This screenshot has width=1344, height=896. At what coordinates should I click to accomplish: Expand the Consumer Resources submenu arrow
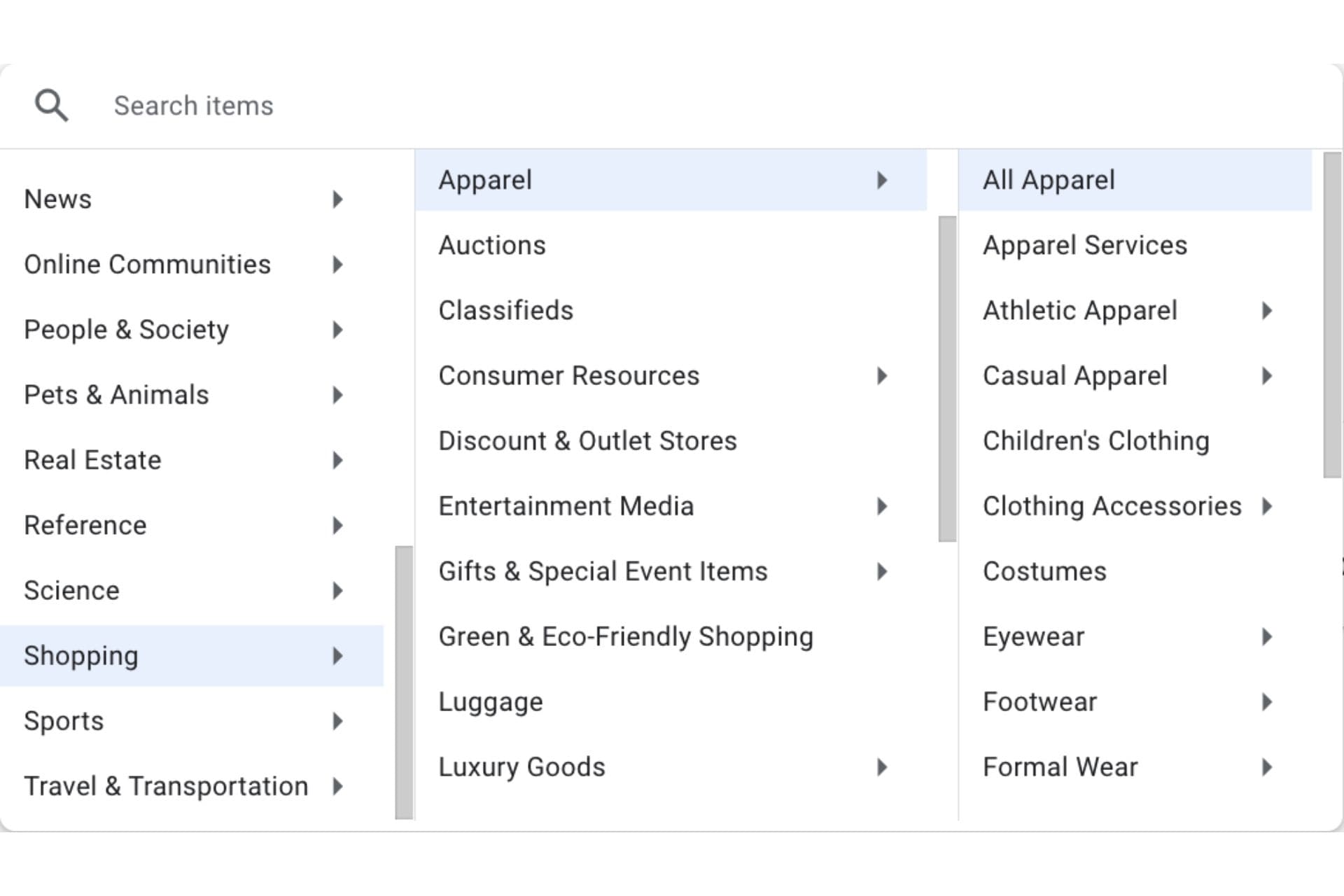[882, 376]
